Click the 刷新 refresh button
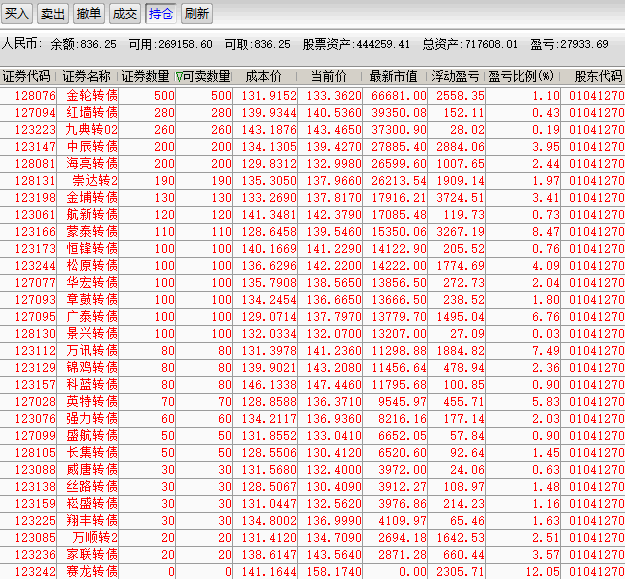The height and width of the screenshot is (579, 625). click(x=197, y=14)
